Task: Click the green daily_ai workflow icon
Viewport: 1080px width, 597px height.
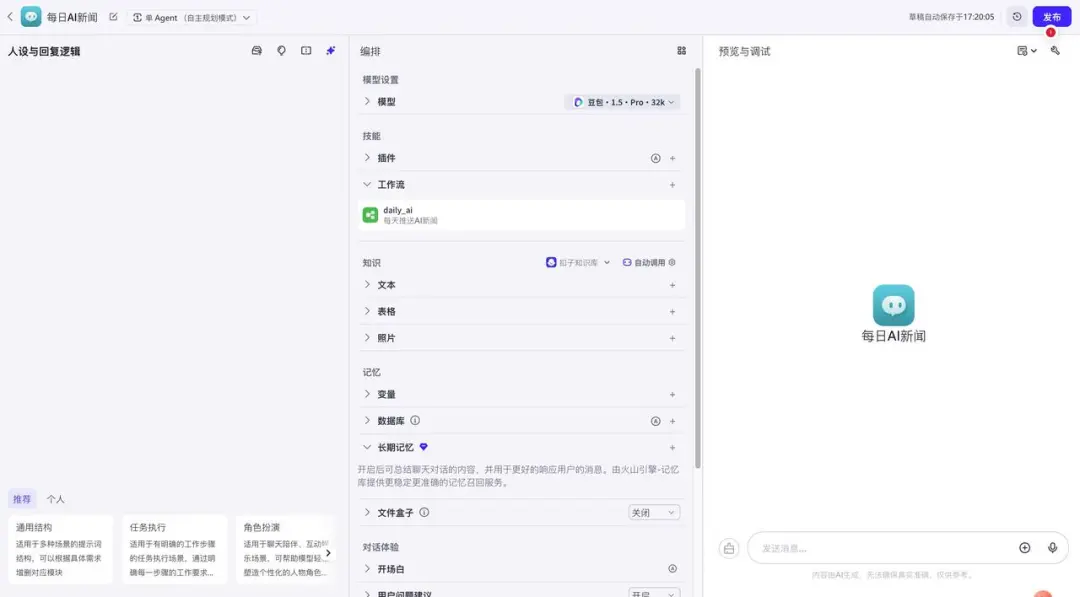Action: [370, 215]
